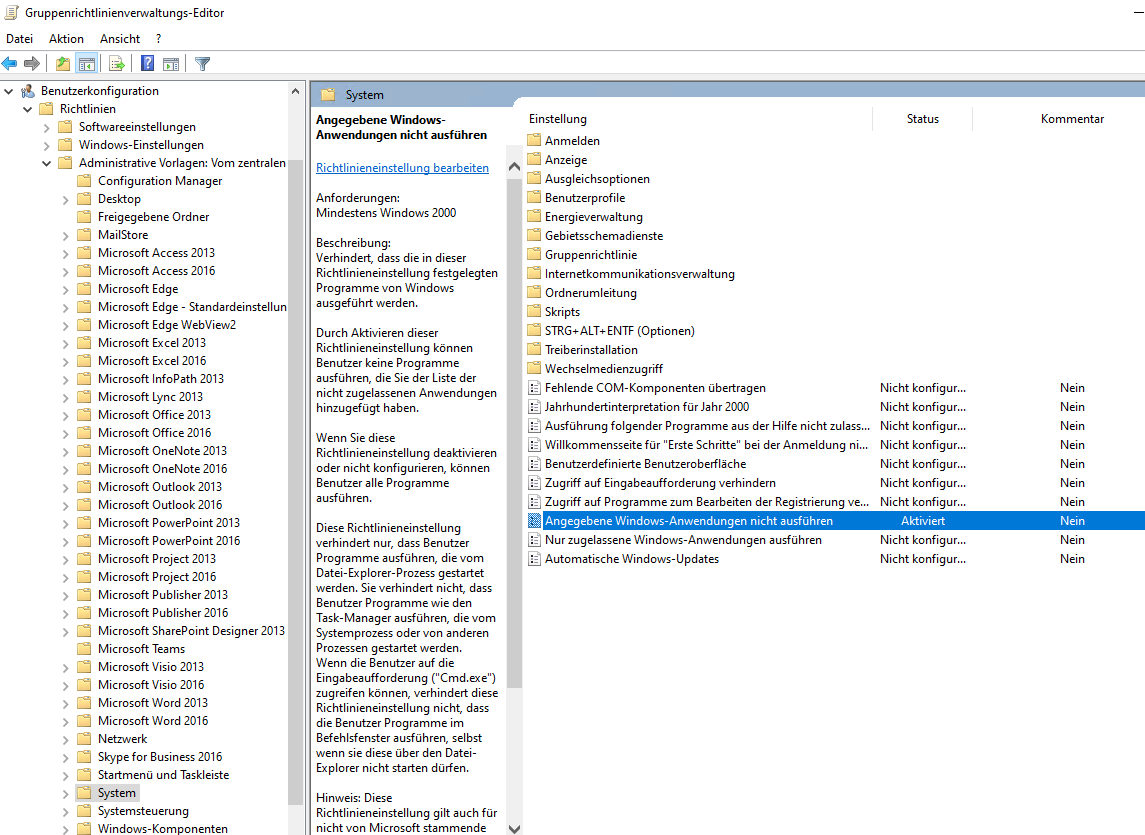Select the Automatische Windows-Updates policy
The height and width of the screenshot is (835, 1145).
pos(631,559)
